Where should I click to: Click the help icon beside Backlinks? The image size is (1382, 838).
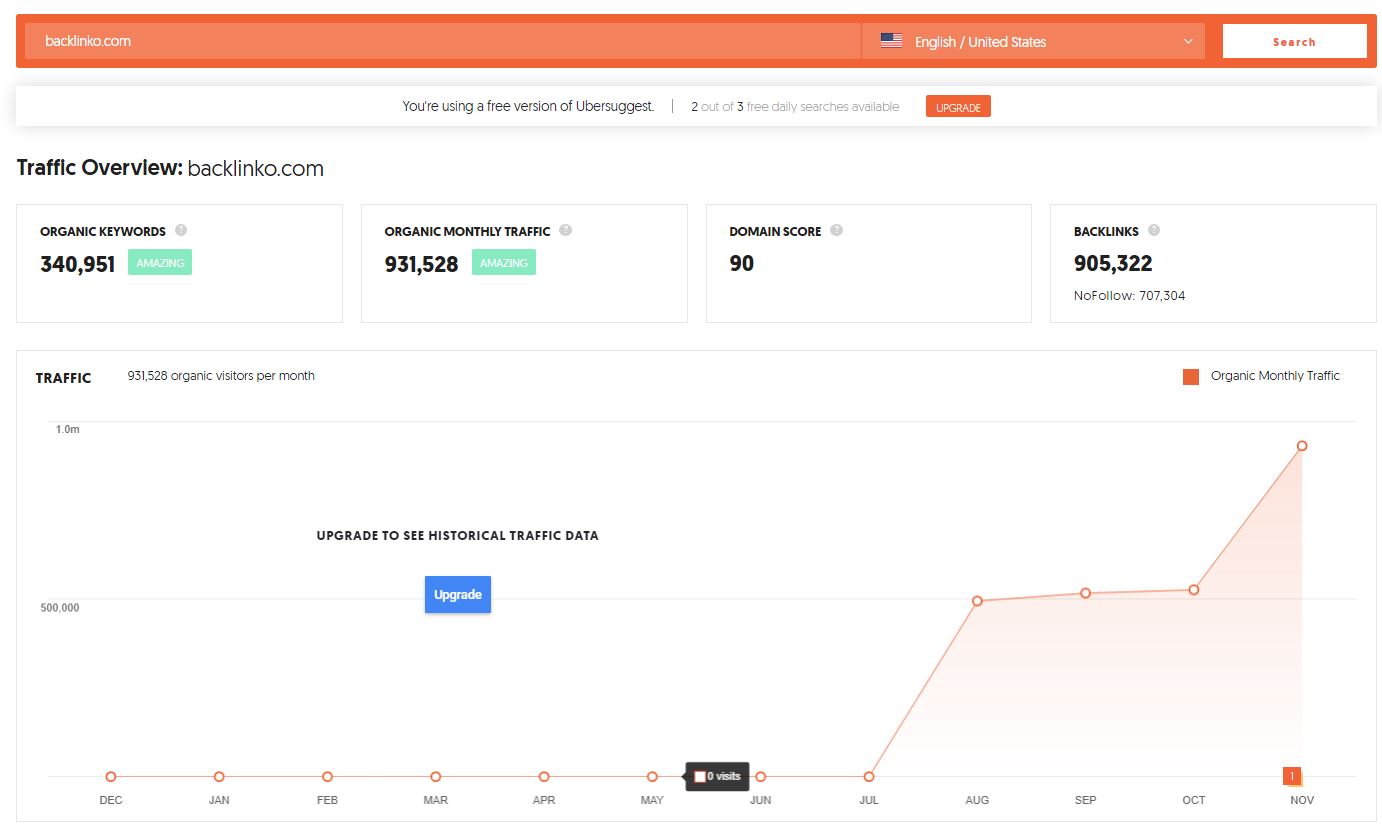pos(1154,230)
